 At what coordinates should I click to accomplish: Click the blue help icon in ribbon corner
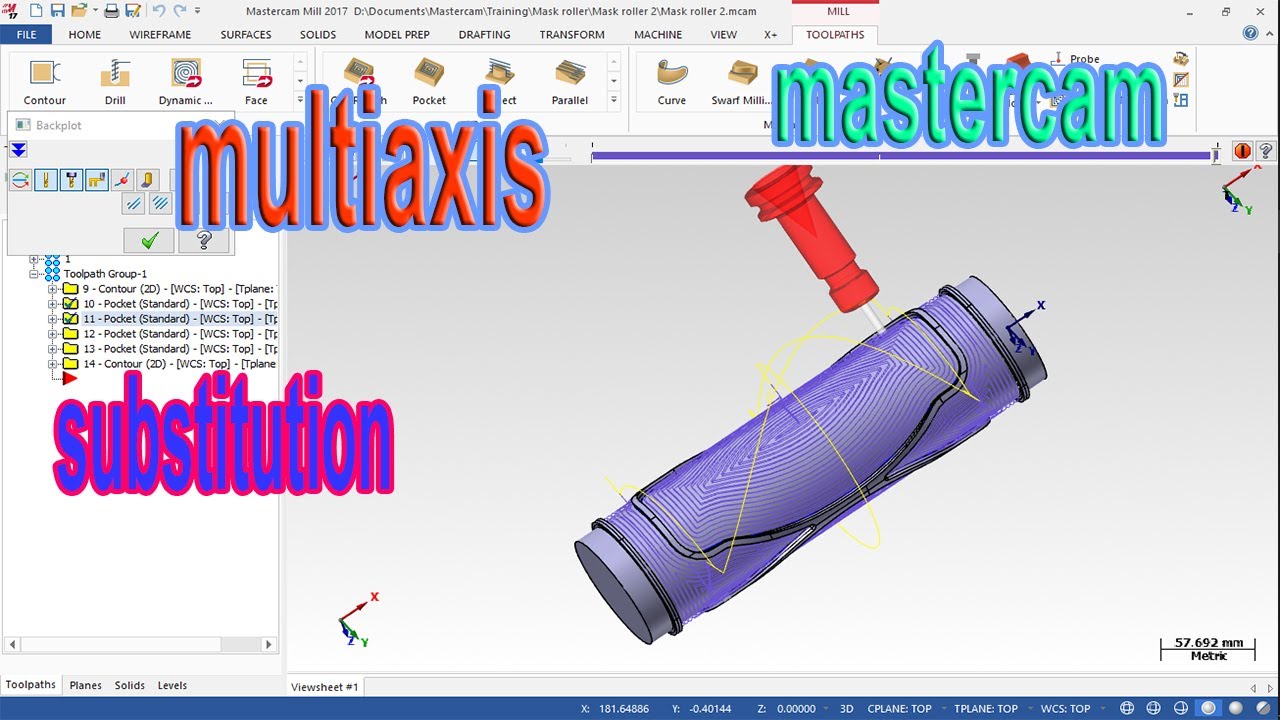tap(1250, 33)
